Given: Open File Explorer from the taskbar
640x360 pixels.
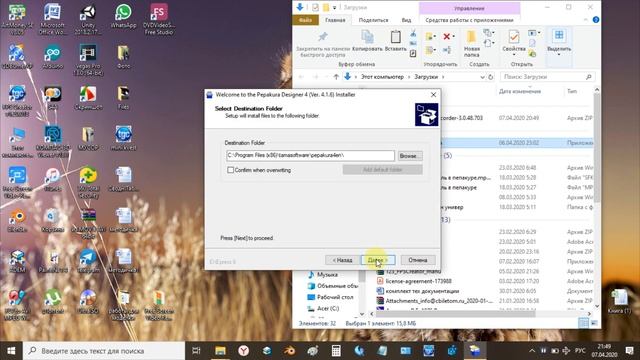Looking at the screenshot, I should click(x=220, y=351).
